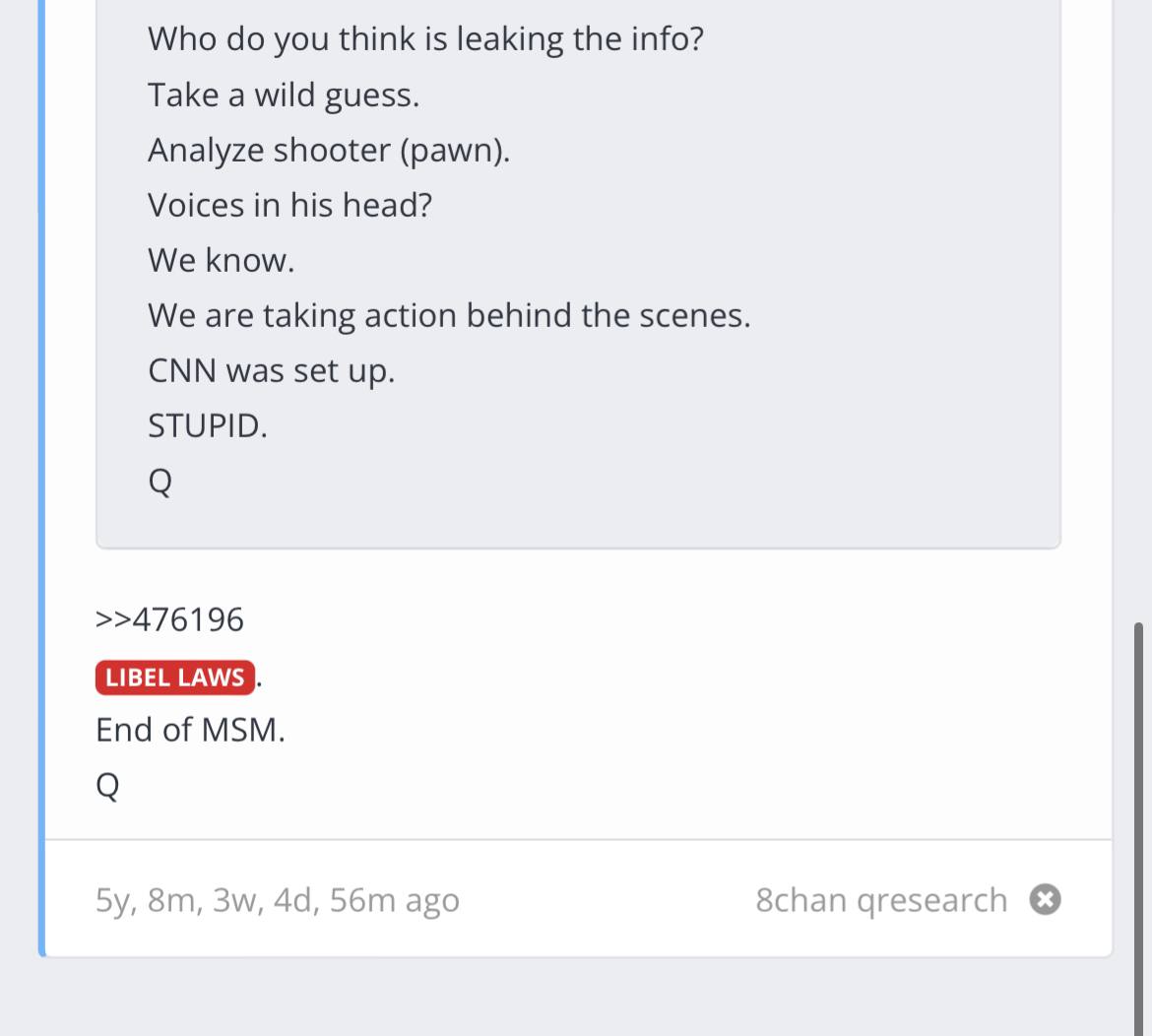Click the "Take a wild guess." line

[284, 95]
